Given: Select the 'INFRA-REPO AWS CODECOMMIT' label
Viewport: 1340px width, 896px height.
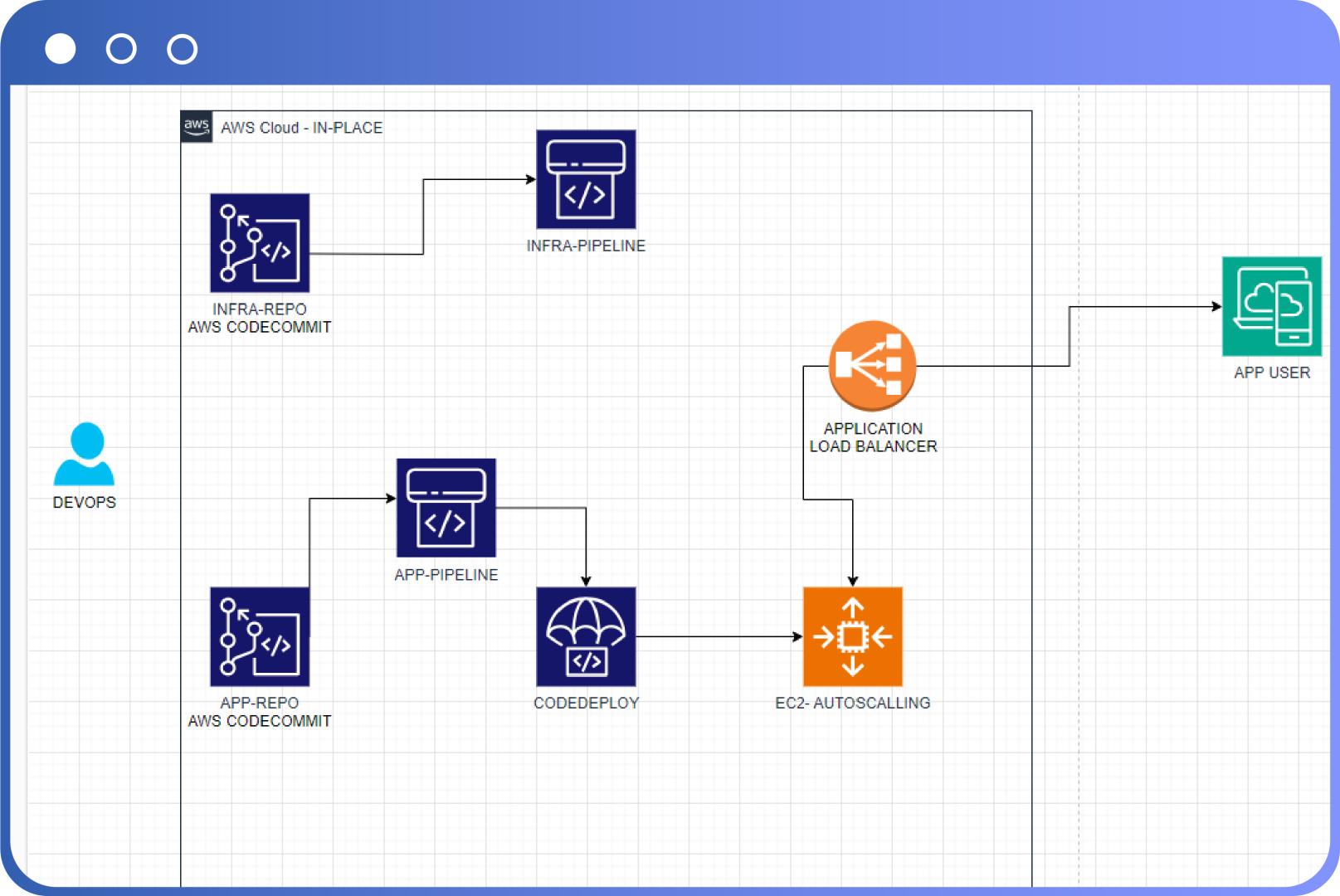Looking at the screenshot, I should click(x=260, y=318).
